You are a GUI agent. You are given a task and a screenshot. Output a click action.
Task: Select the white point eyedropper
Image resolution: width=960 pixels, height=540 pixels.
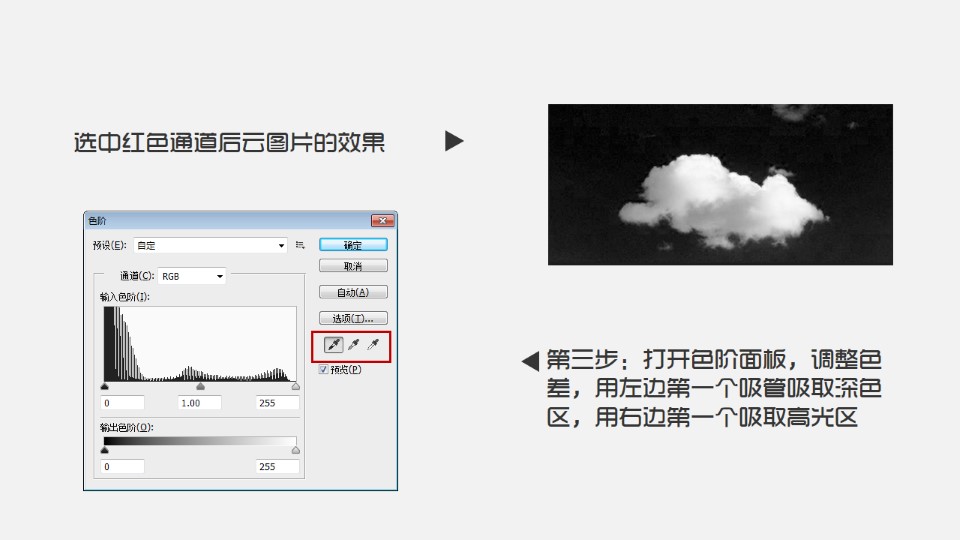[373, 345]
